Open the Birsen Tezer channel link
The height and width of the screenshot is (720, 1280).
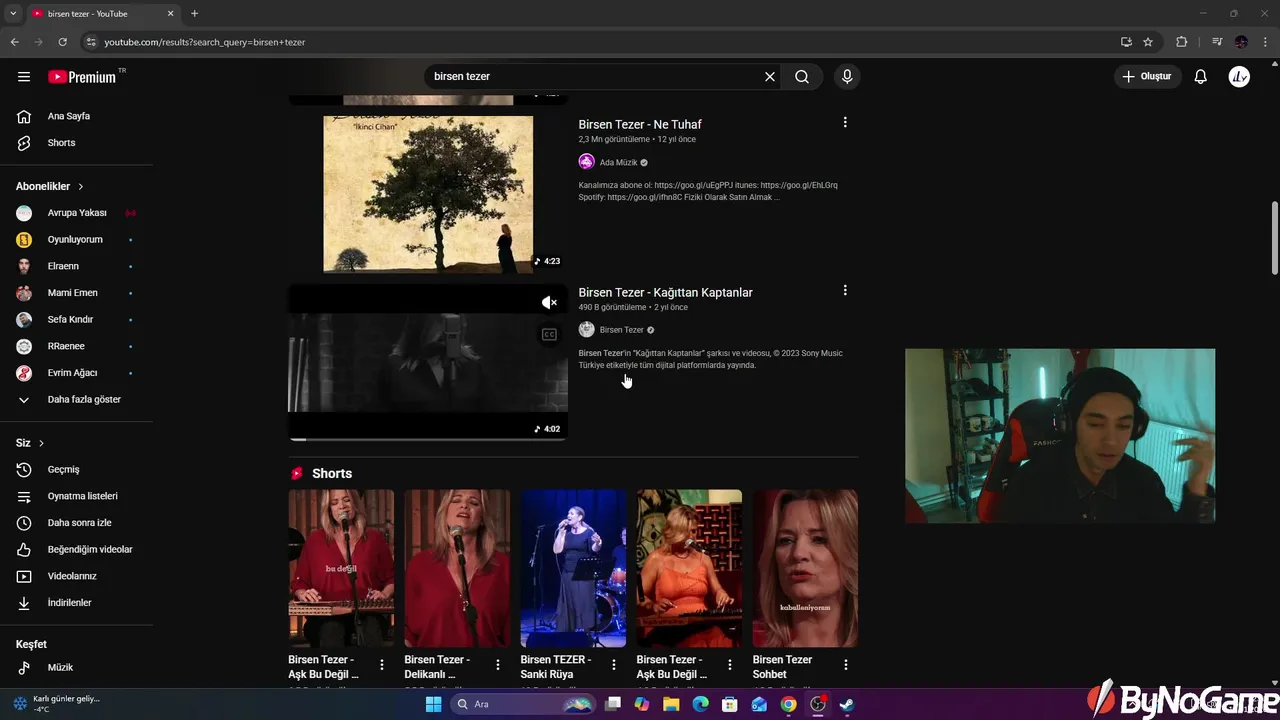click(x=621, y=330)
